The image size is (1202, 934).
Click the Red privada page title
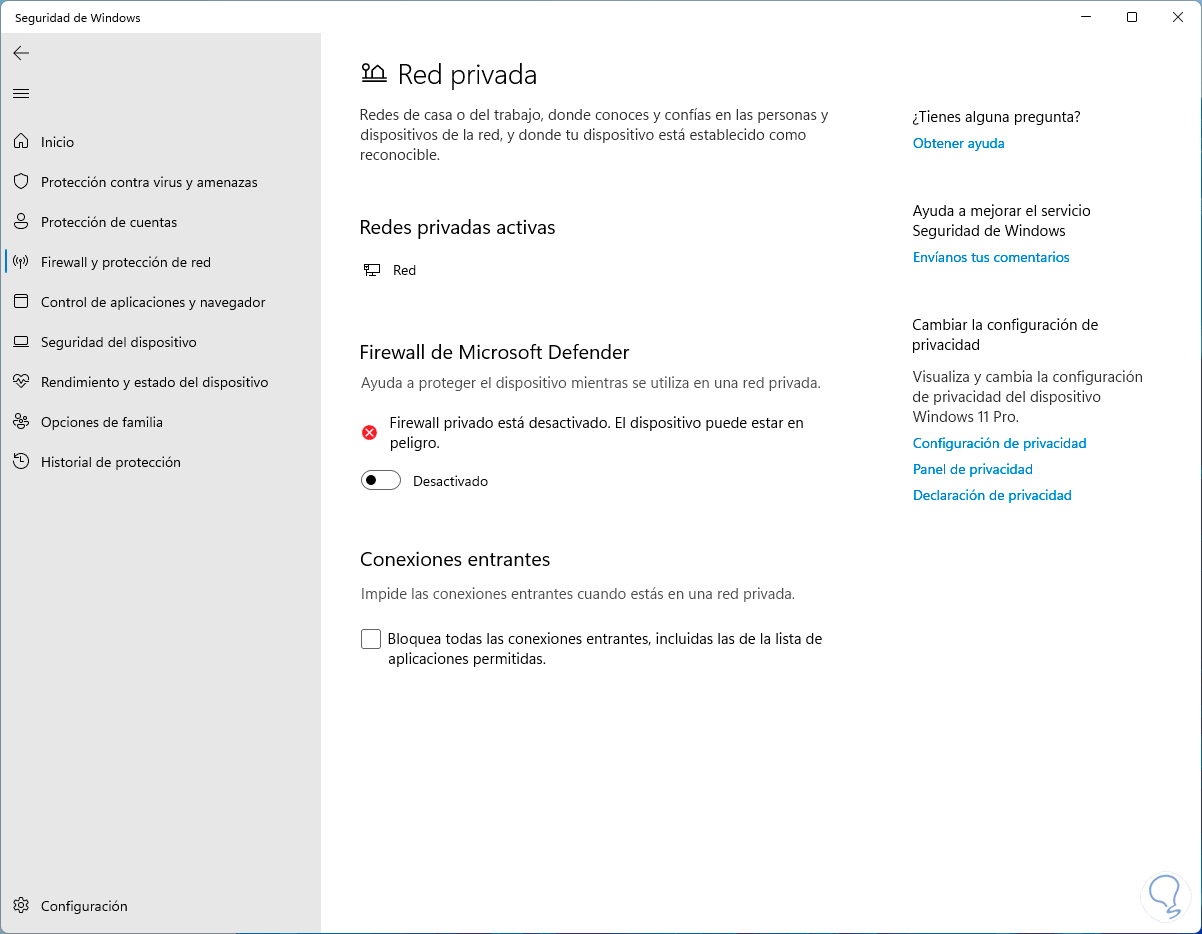pyautogui.click(x=467, y=74)
